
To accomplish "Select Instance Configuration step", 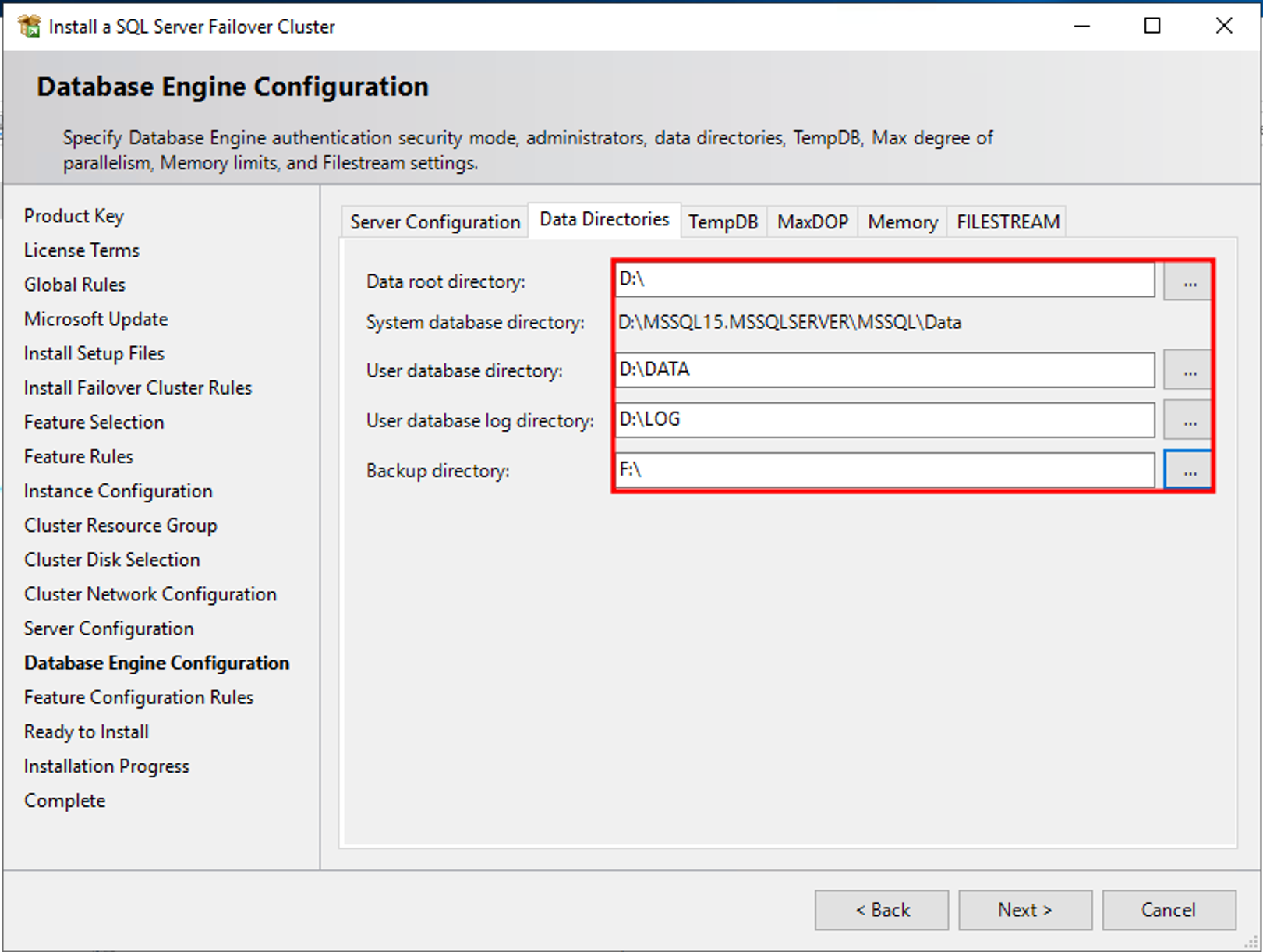I will pos(119,491).
